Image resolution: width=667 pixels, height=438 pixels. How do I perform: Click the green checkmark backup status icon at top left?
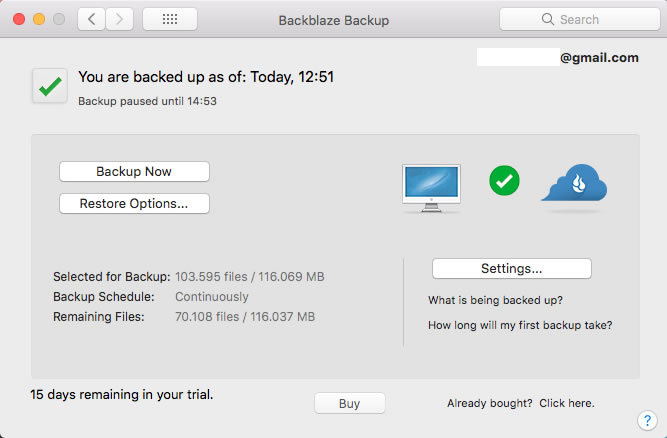[x=50, y=86]
